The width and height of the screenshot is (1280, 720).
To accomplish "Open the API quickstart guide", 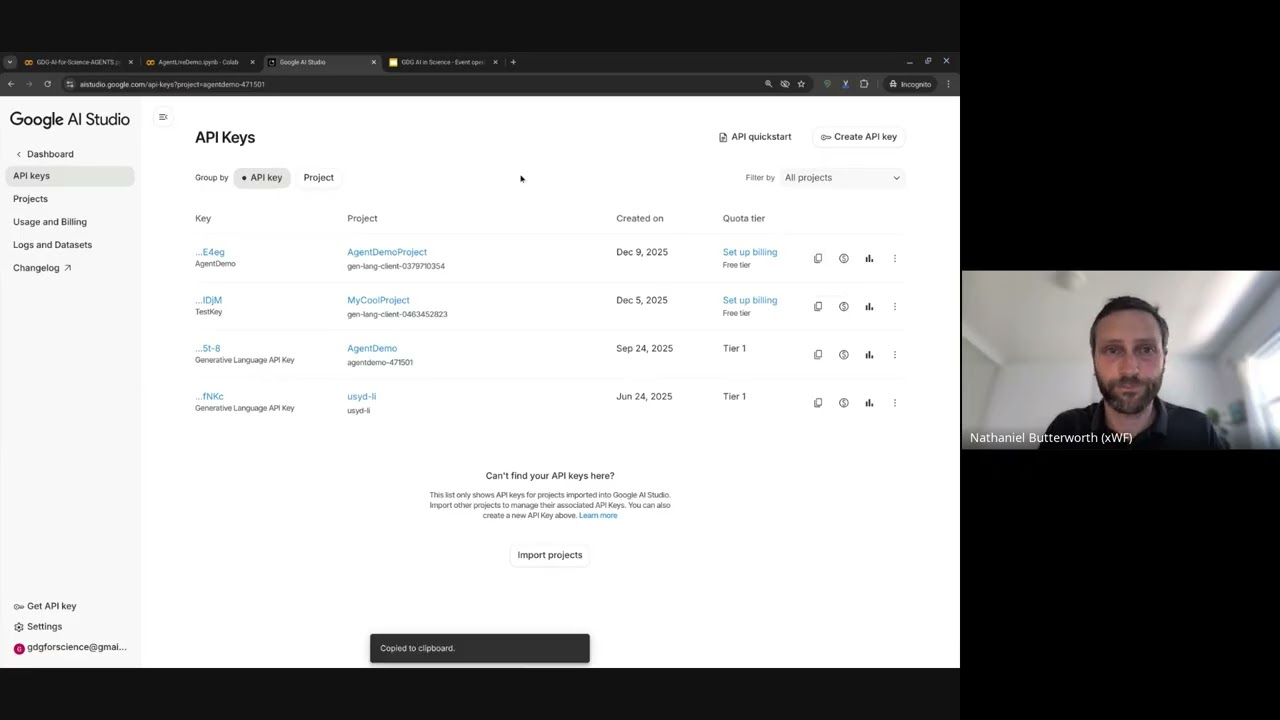I will coord(755,137).
